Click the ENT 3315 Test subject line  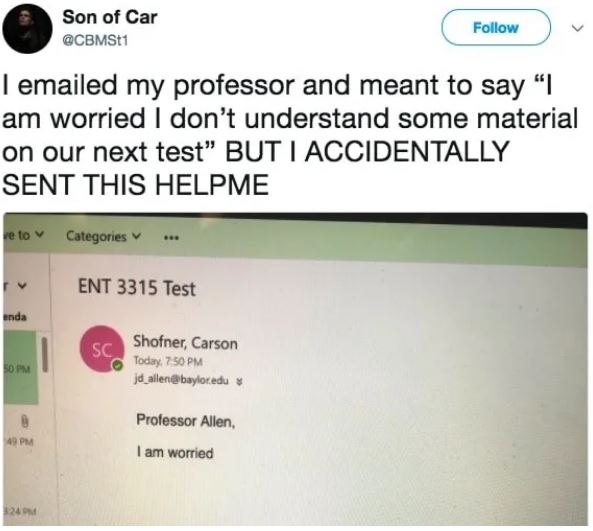click(137, 287)
